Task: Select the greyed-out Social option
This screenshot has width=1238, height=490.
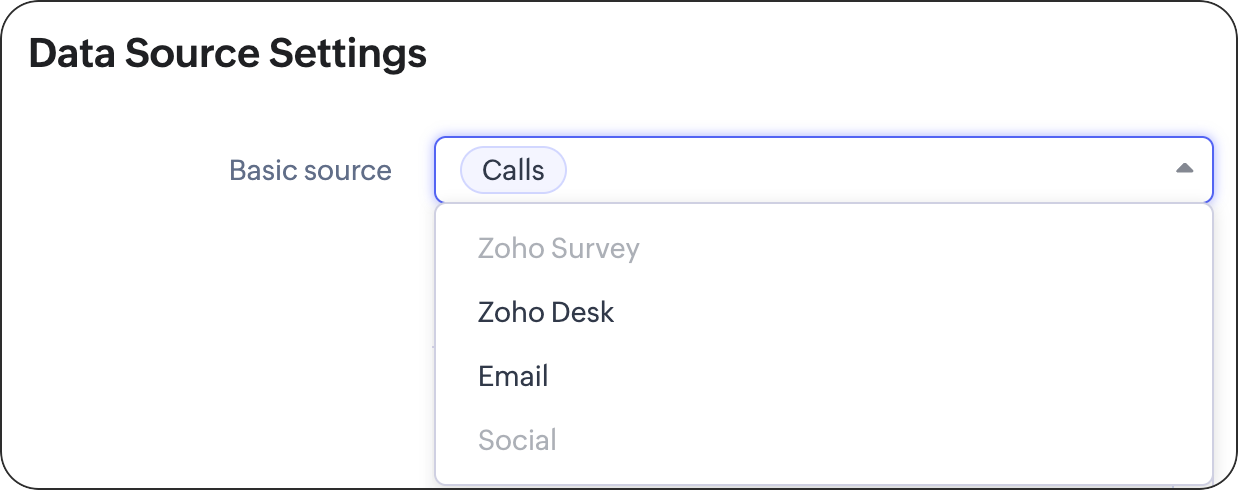Action: 517,440
